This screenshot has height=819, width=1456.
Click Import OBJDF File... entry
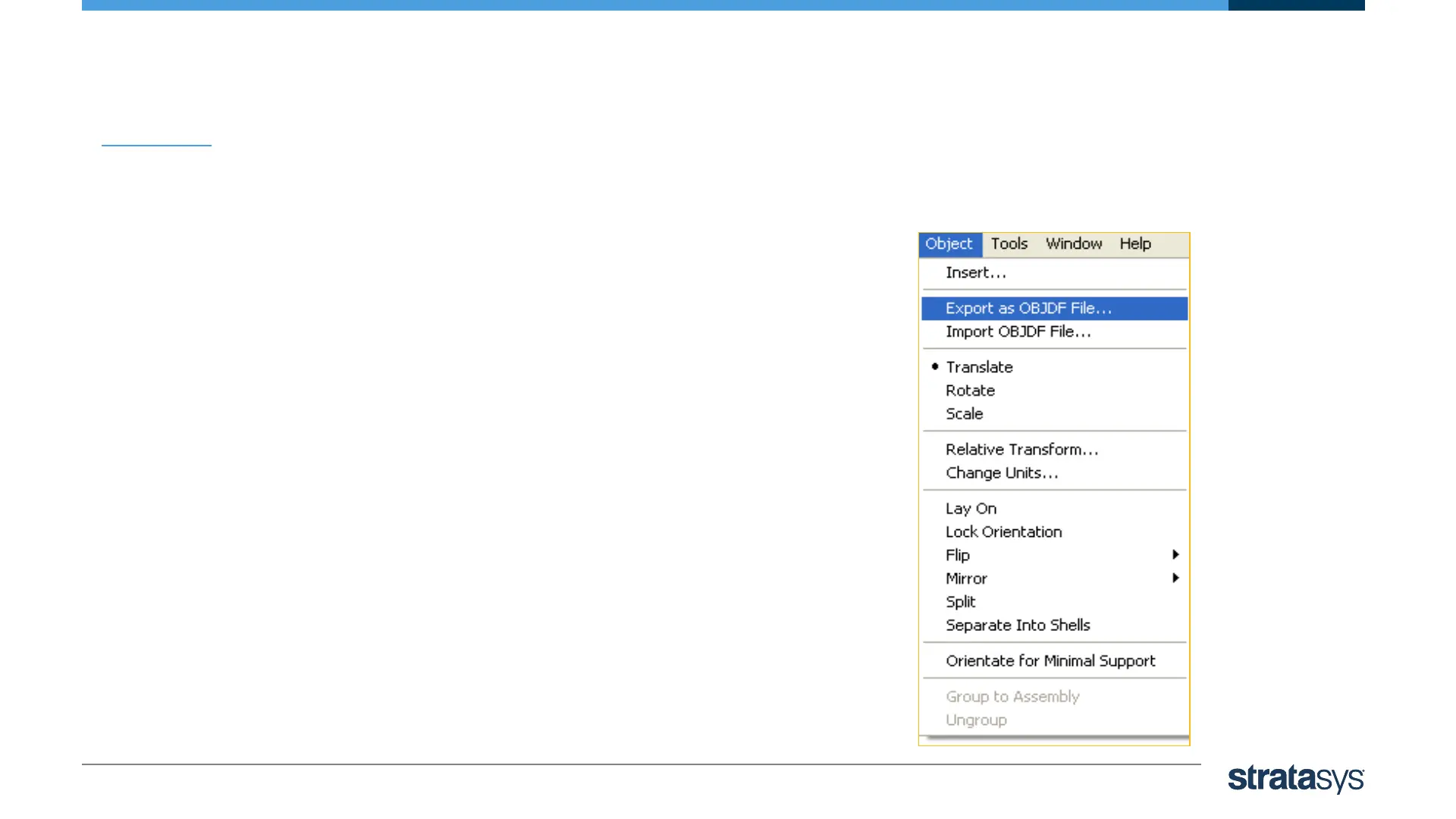(x=1018, y=332)
